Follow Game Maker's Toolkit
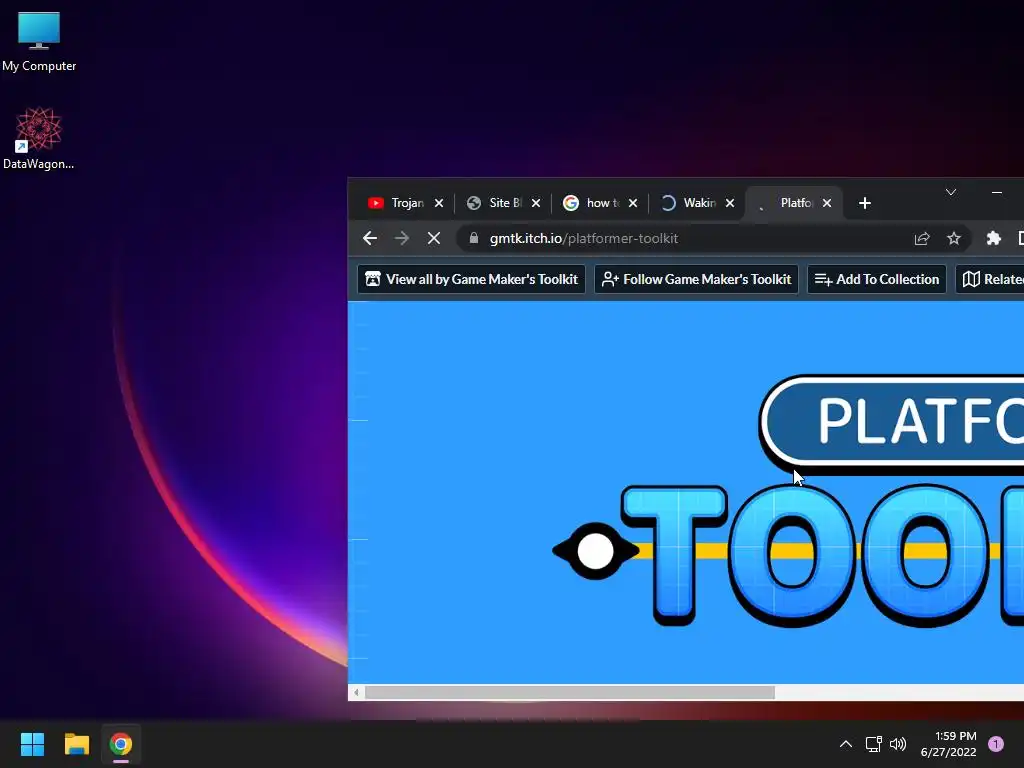Image resolution: width=1024 pixels, height=768 pixels. (x=696, y=279)
